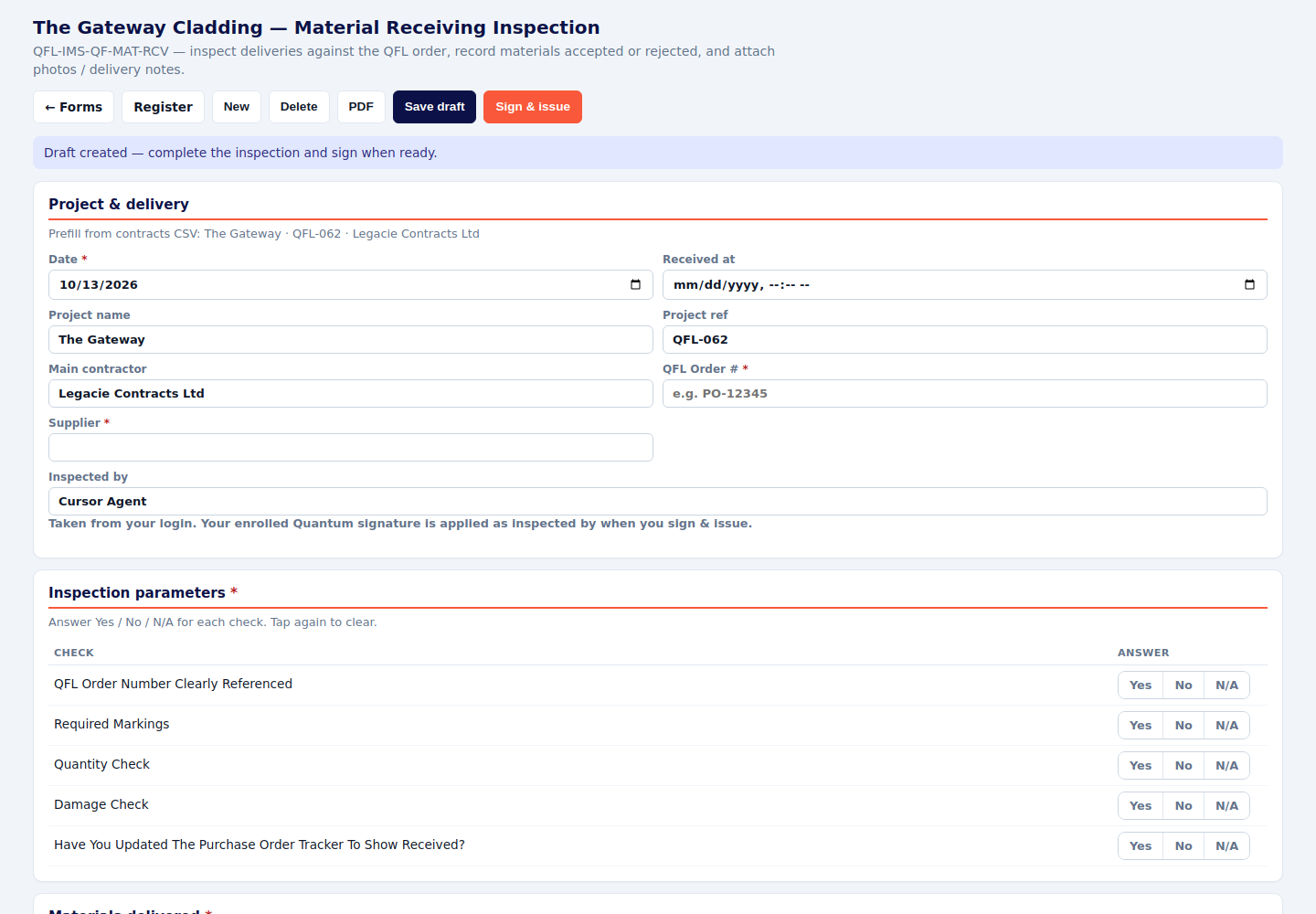Mark Quantity Check as N/A

point(1226,766)
